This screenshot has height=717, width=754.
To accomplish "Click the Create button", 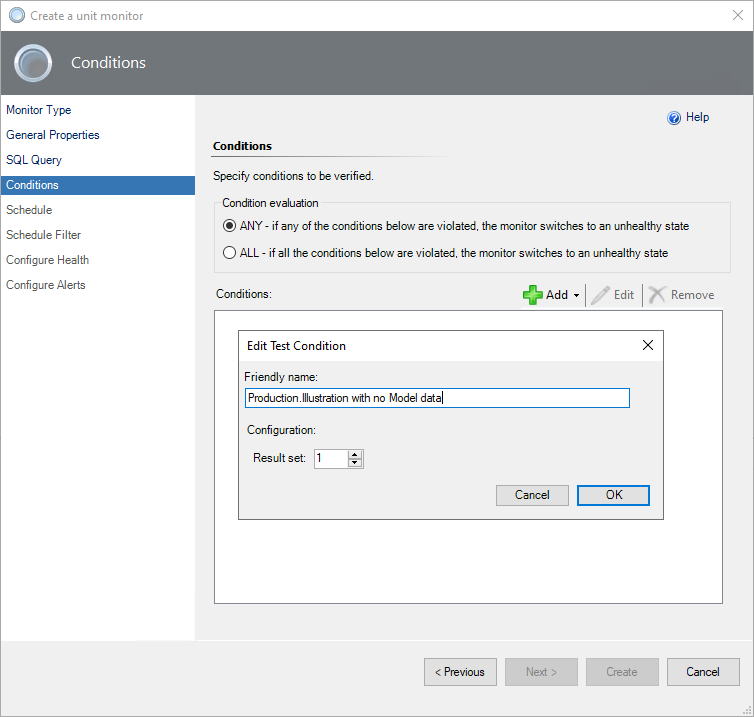I will coord(622,672).
